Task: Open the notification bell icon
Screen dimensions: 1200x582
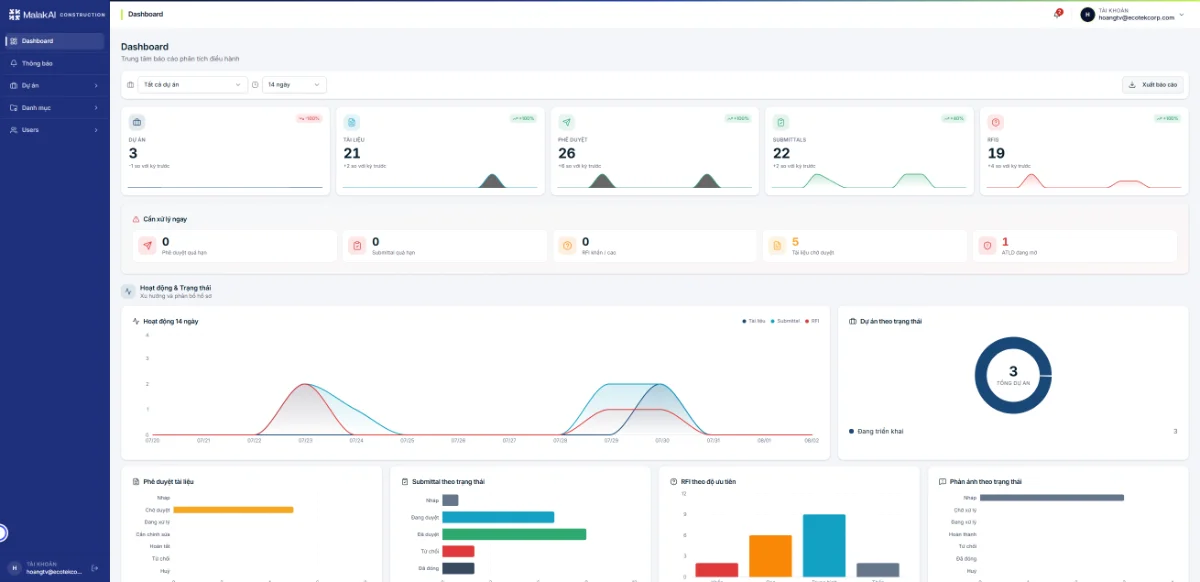Action: pyautogui.click(x=1057, y=14)
